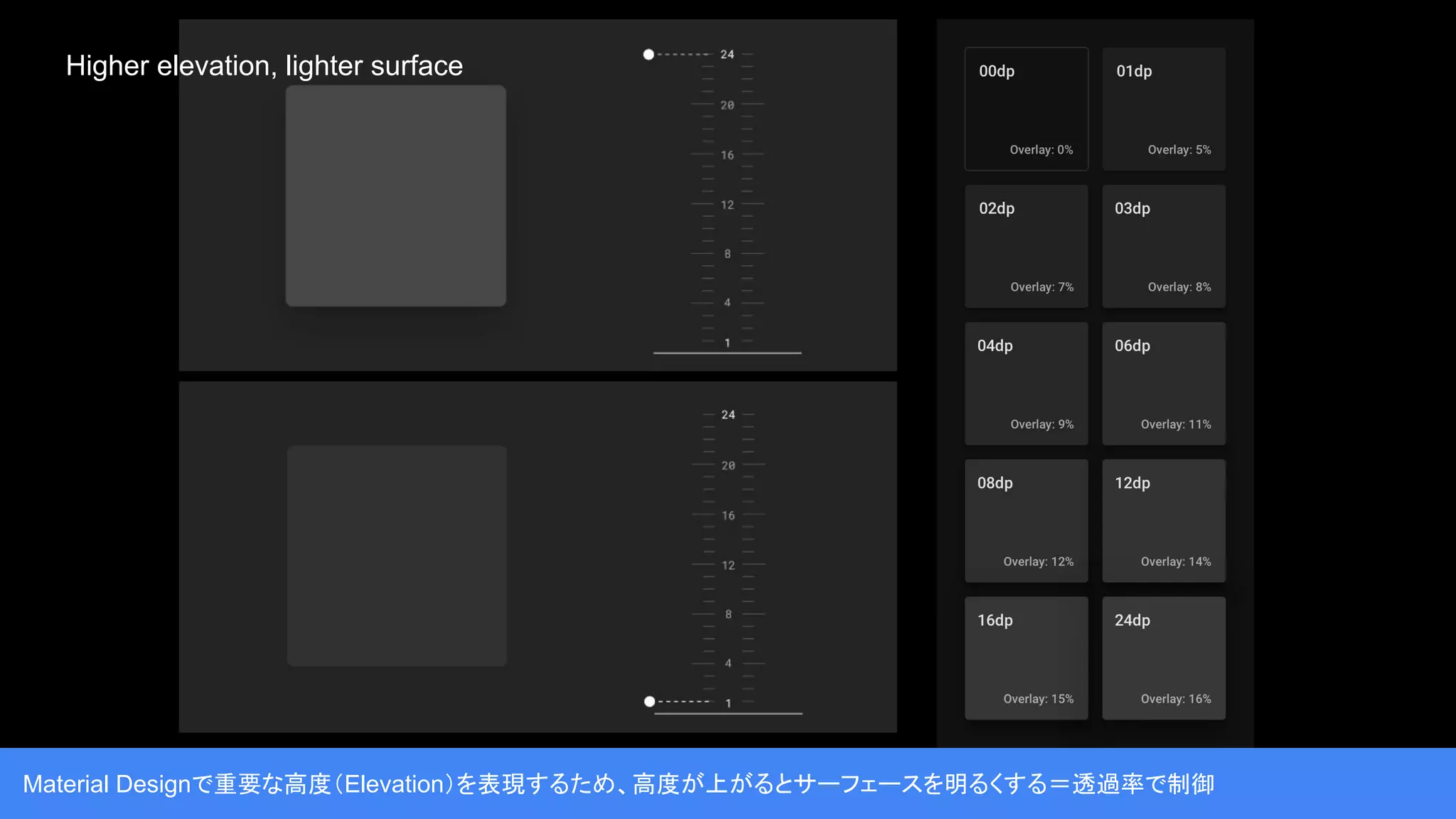Click the 06dp overlay card
Viewport: 1456px width, 819px height.
(x=1164, y=383)
